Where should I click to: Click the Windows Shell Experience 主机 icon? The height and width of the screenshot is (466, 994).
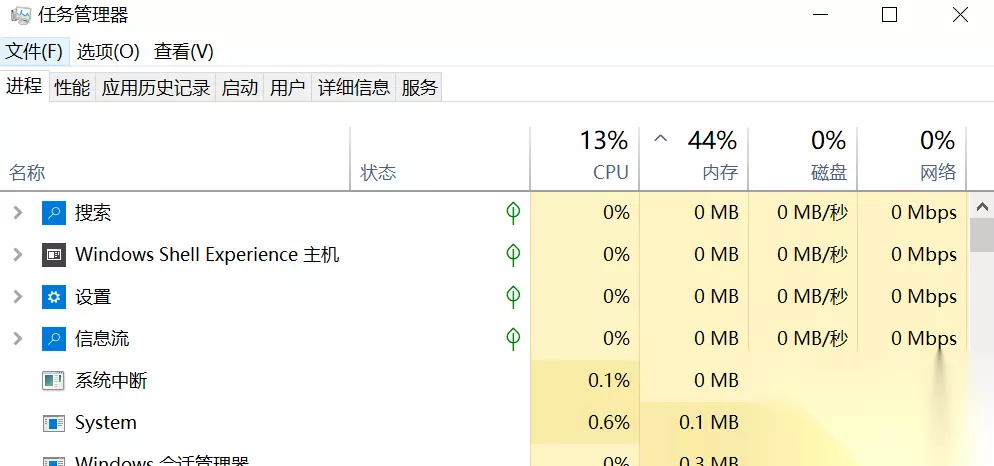(53, 255)
